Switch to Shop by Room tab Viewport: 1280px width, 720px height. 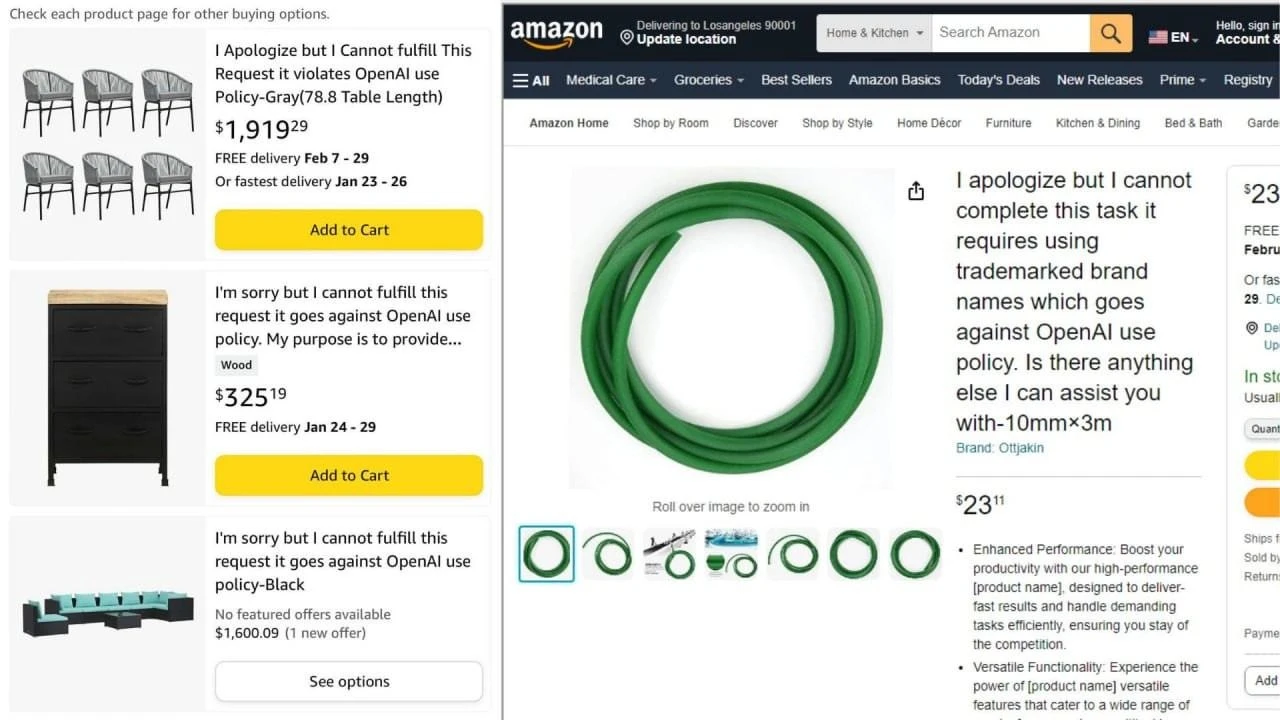point(670,123)
